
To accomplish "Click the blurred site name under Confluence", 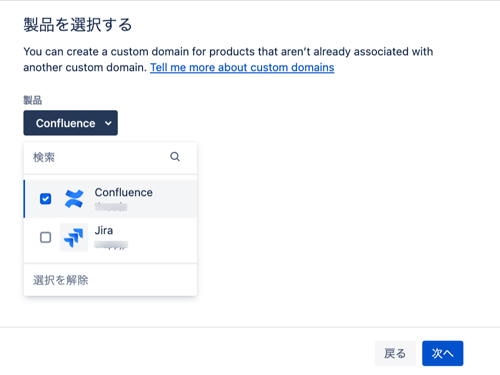I will [x=111, y=207].
